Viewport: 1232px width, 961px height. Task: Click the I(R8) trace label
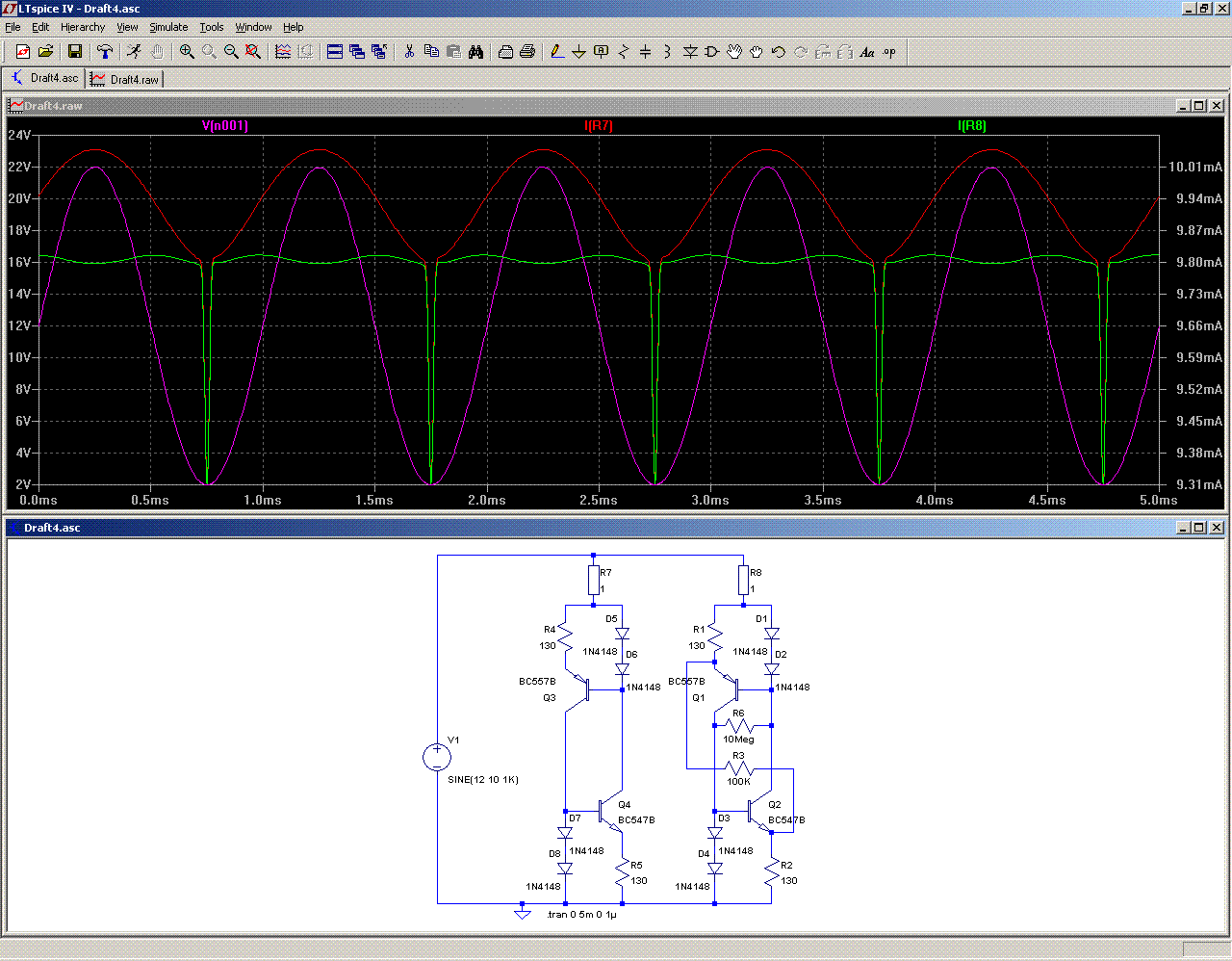(x=972, y=126)
